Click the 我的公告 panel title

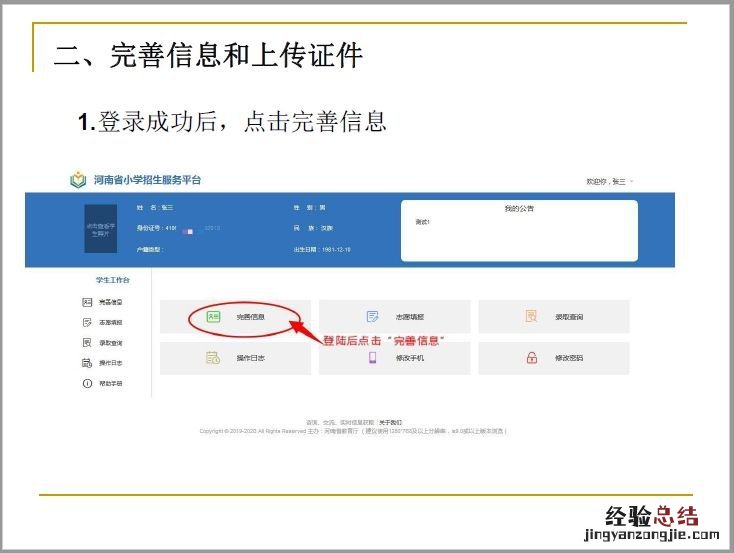[x=519, y=208]
